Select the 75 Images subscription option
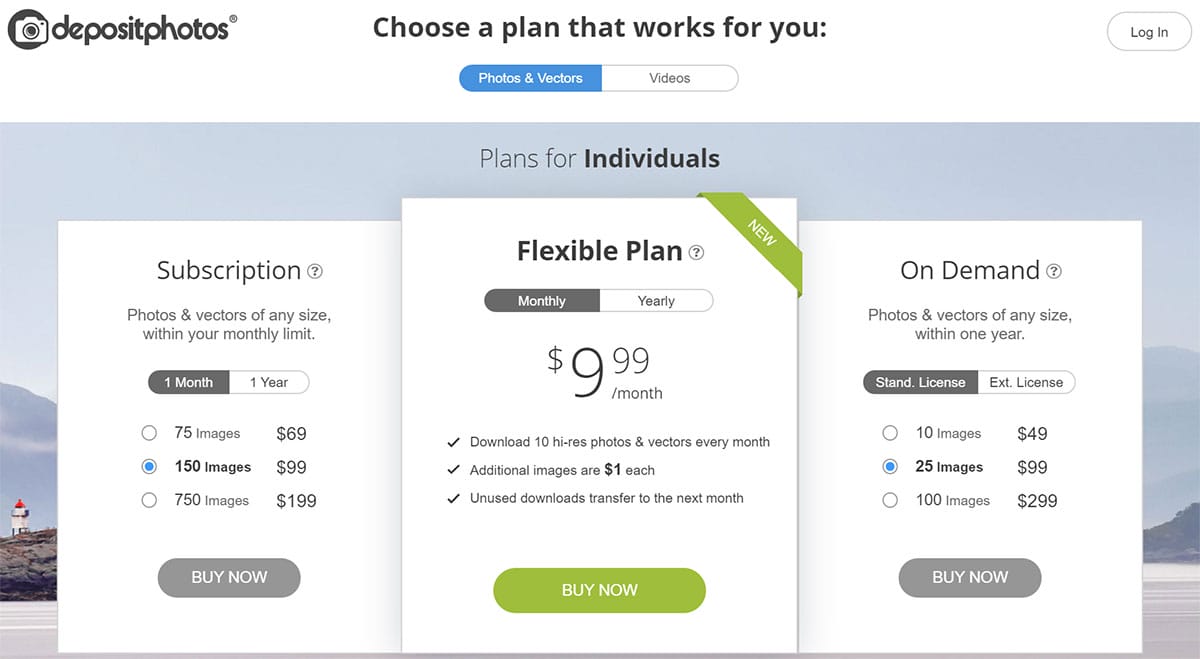The height and width of the screenshot is (659, 1200). tap(149, 434)
